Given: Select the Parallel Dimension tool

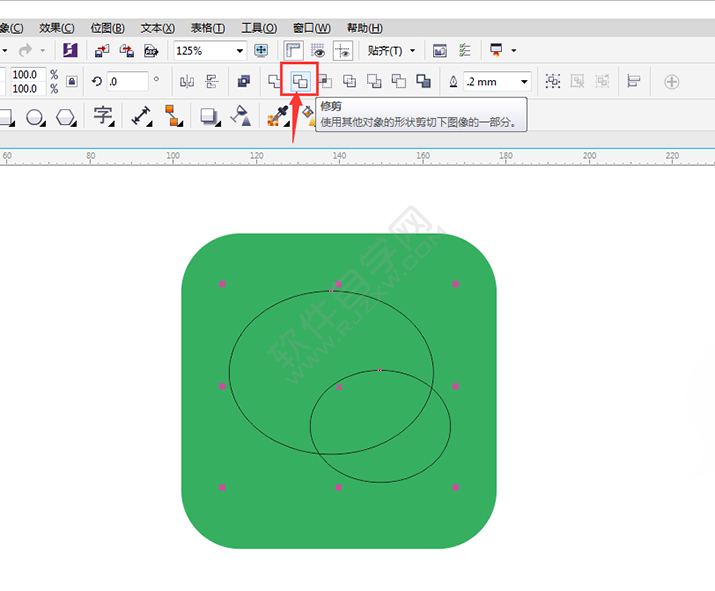Looking at the screenshot, I should [x=141, y=117].
